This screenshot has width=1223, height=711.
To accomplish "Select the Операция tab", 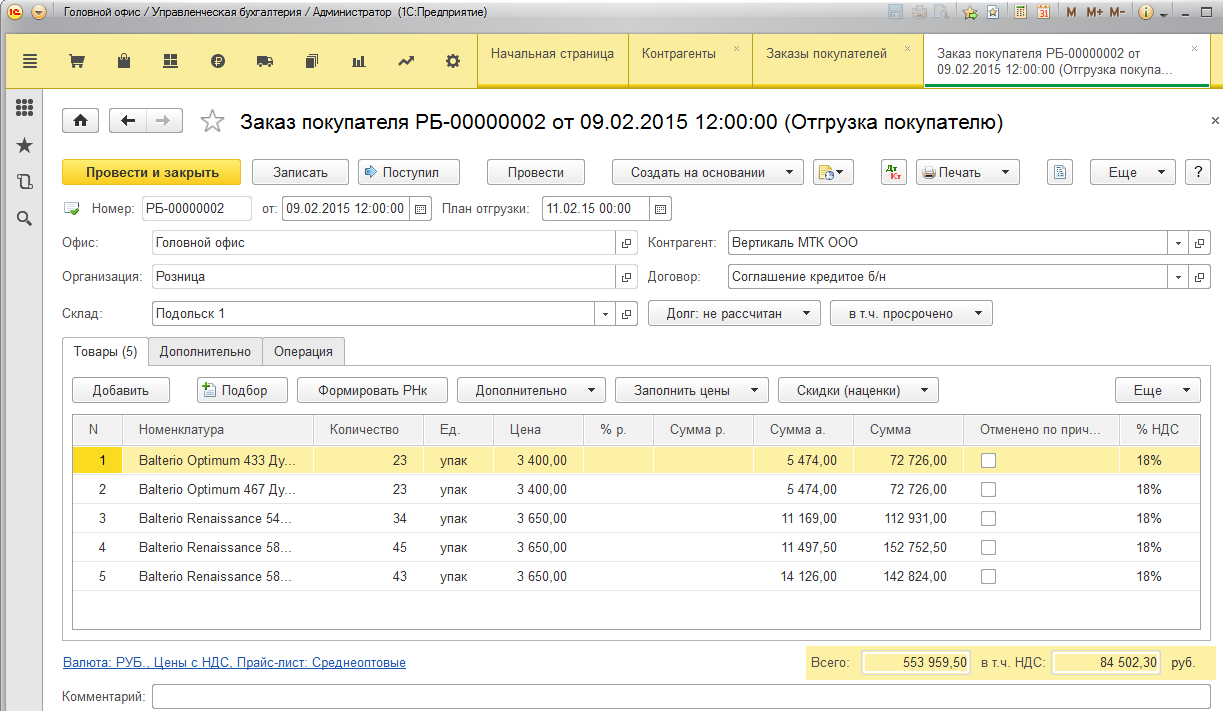I will (304, 352).
